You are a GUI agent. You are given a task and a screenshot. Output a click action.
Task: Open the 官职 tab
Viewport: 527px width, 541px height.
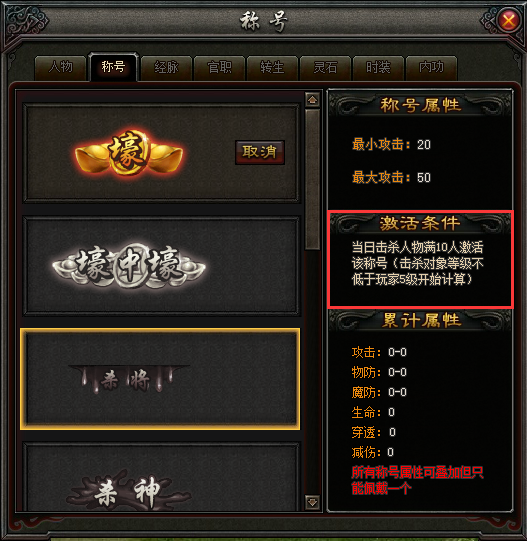click(x=219, y=68)
